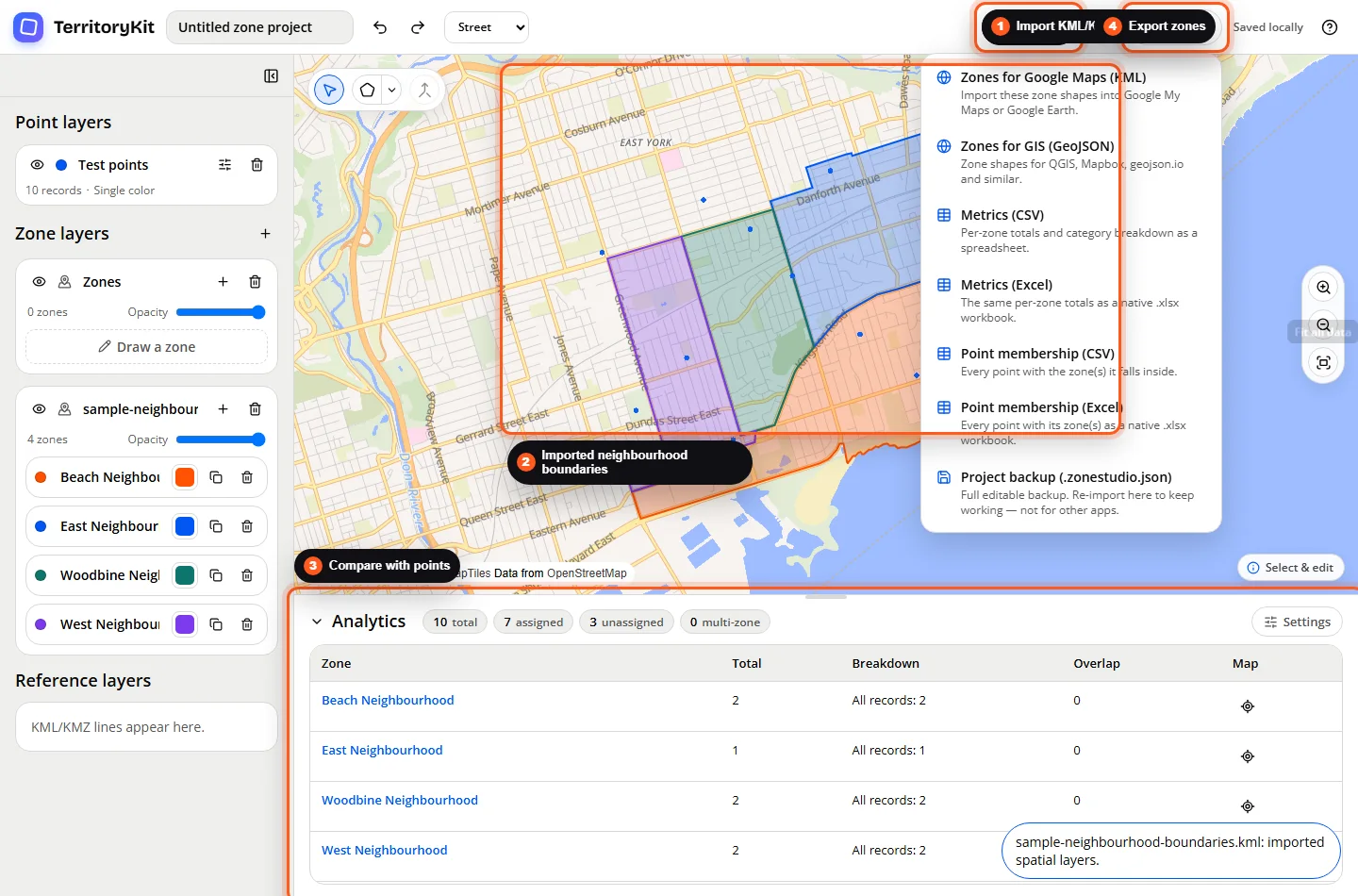Open the orange Beach Neighbourhood color swatch
1358x896 pixels.
(x=185, y=477)
